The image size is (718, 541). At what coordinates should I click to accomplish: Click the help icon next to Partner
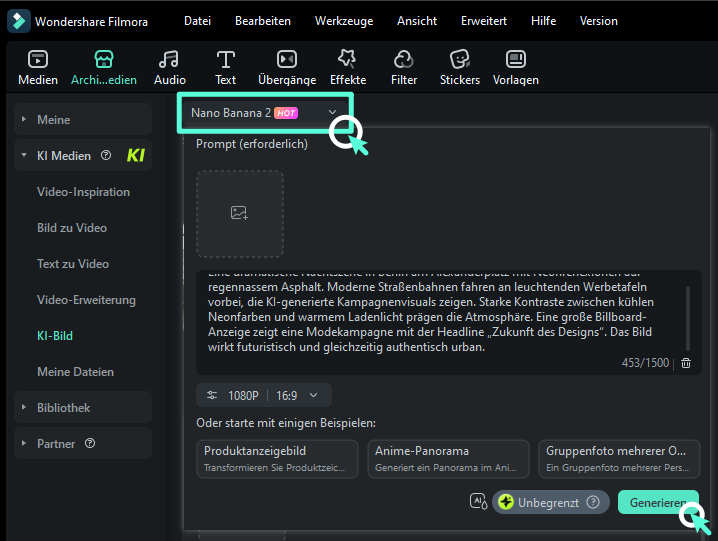click(x=90, y=443)
